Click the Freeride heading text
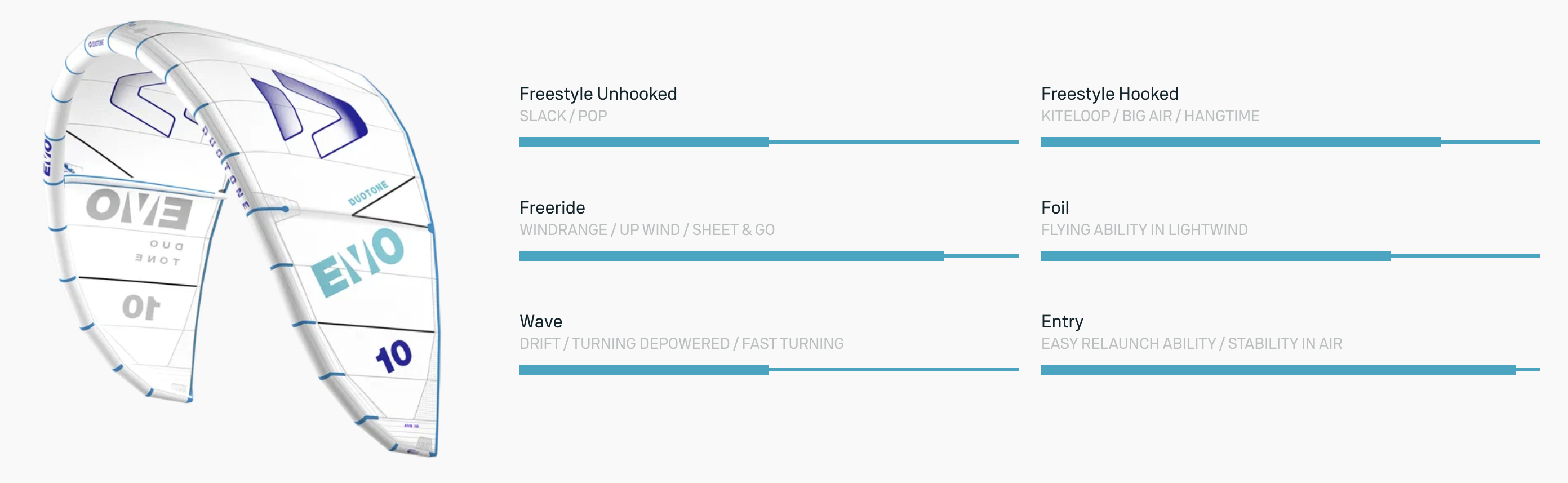Viewport: 1568px width, 483px height. pos(552,208)
